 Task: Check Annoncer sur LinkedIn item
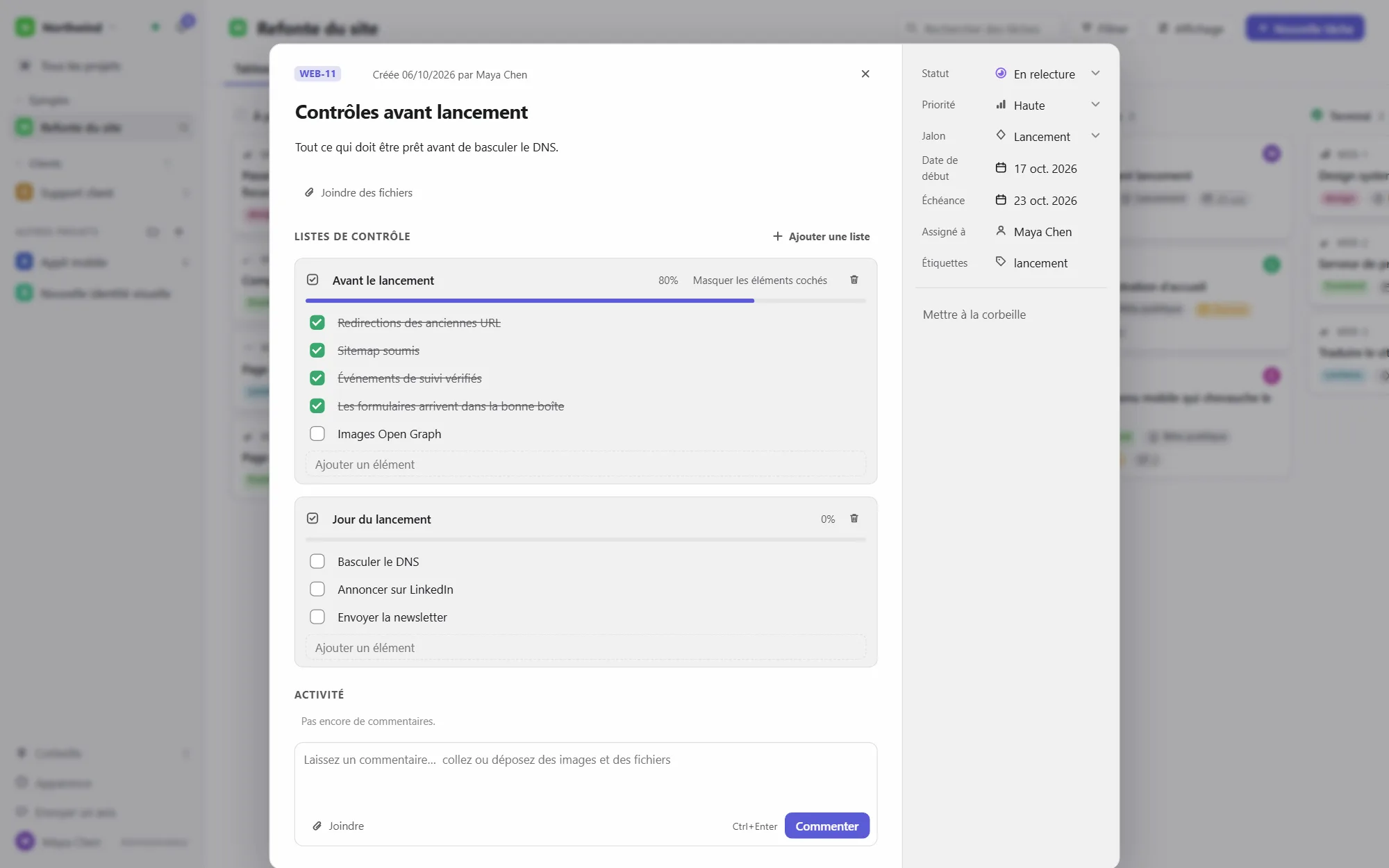click(x=317, y=589)
